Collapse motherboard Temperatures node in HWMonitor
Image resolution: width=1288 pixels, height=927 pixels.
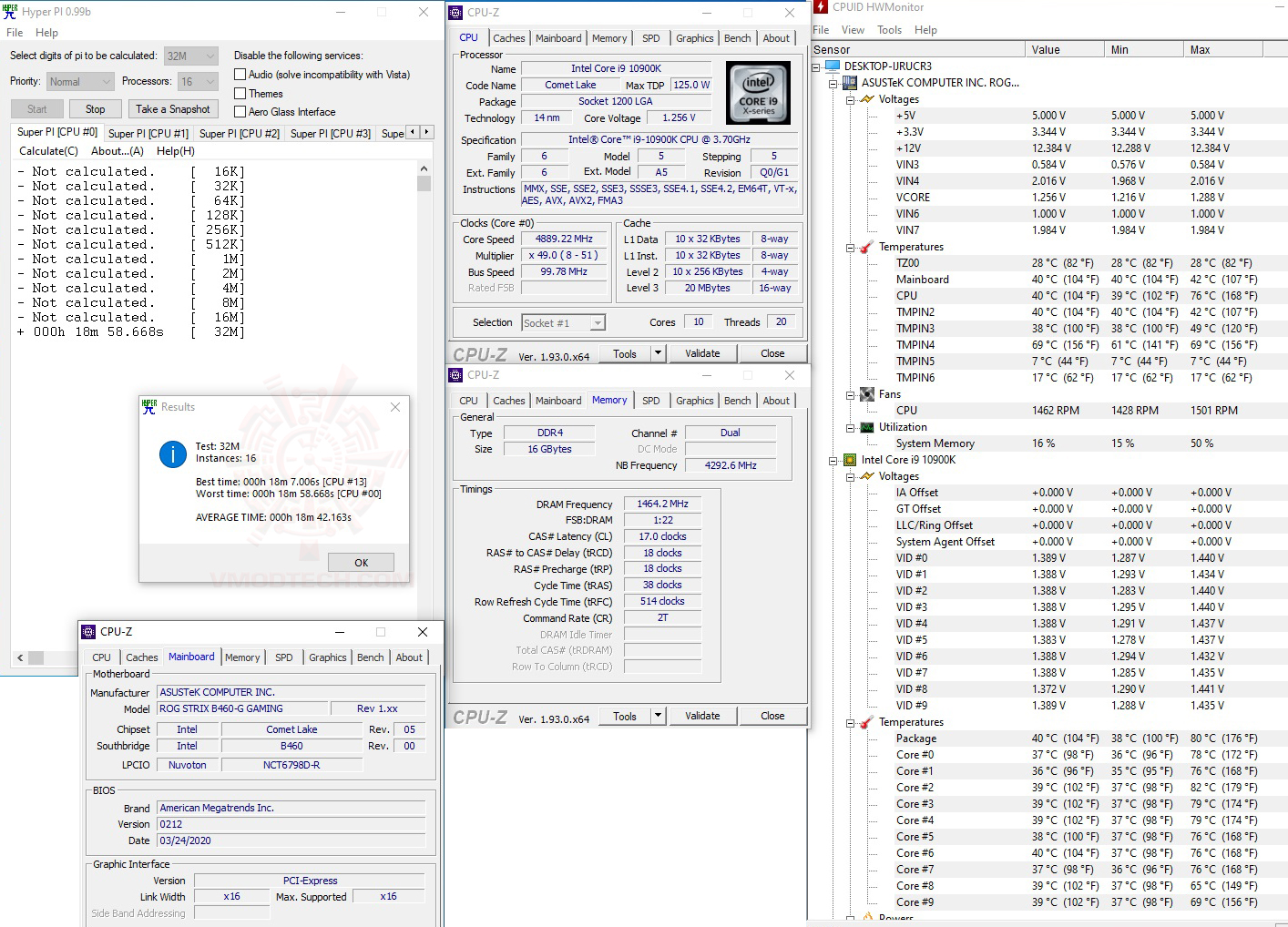850,247
